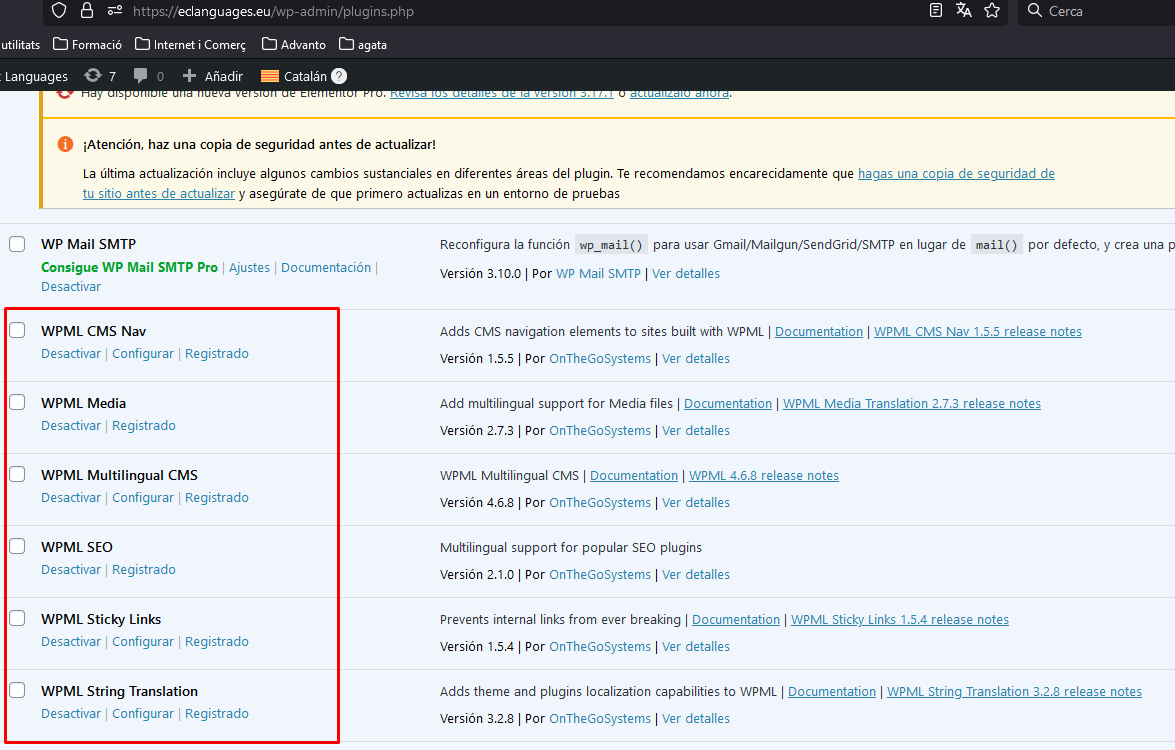
Task: Open Documentation link for WPML Media
Action: [x=728, y=403]
